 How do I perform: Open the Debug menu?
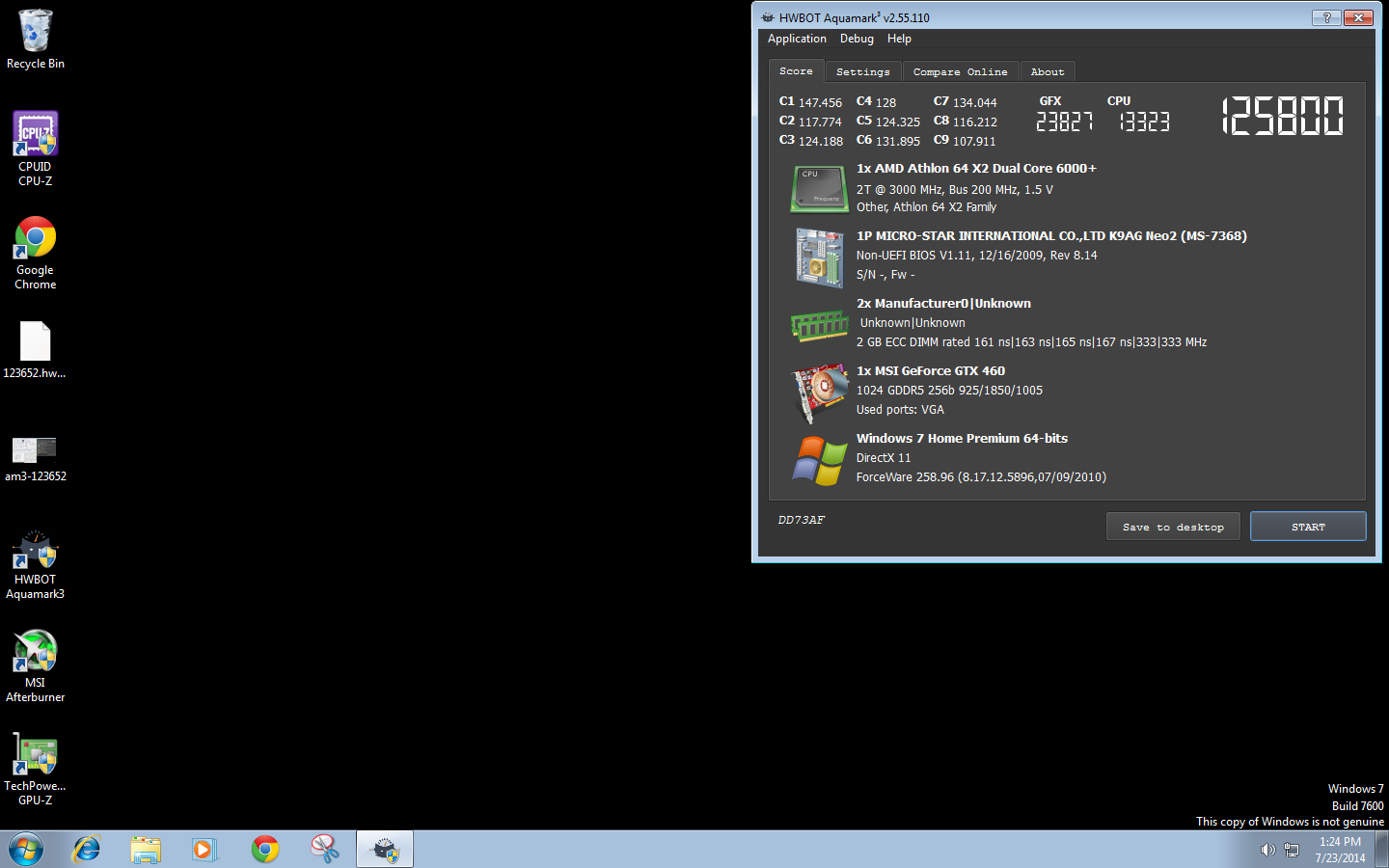tap(857, 39)
